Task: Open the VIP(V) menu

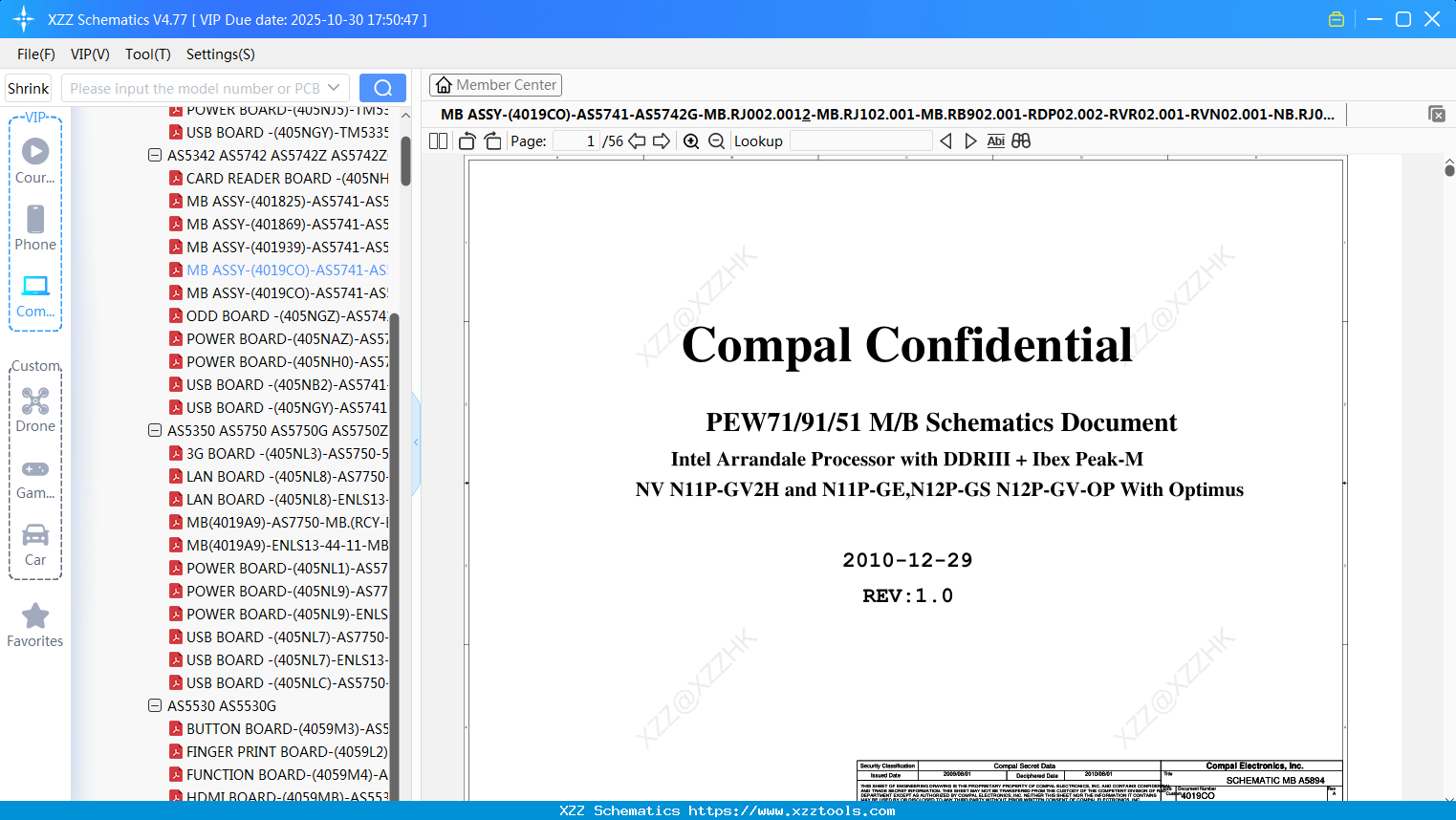Action: point(90,54)
